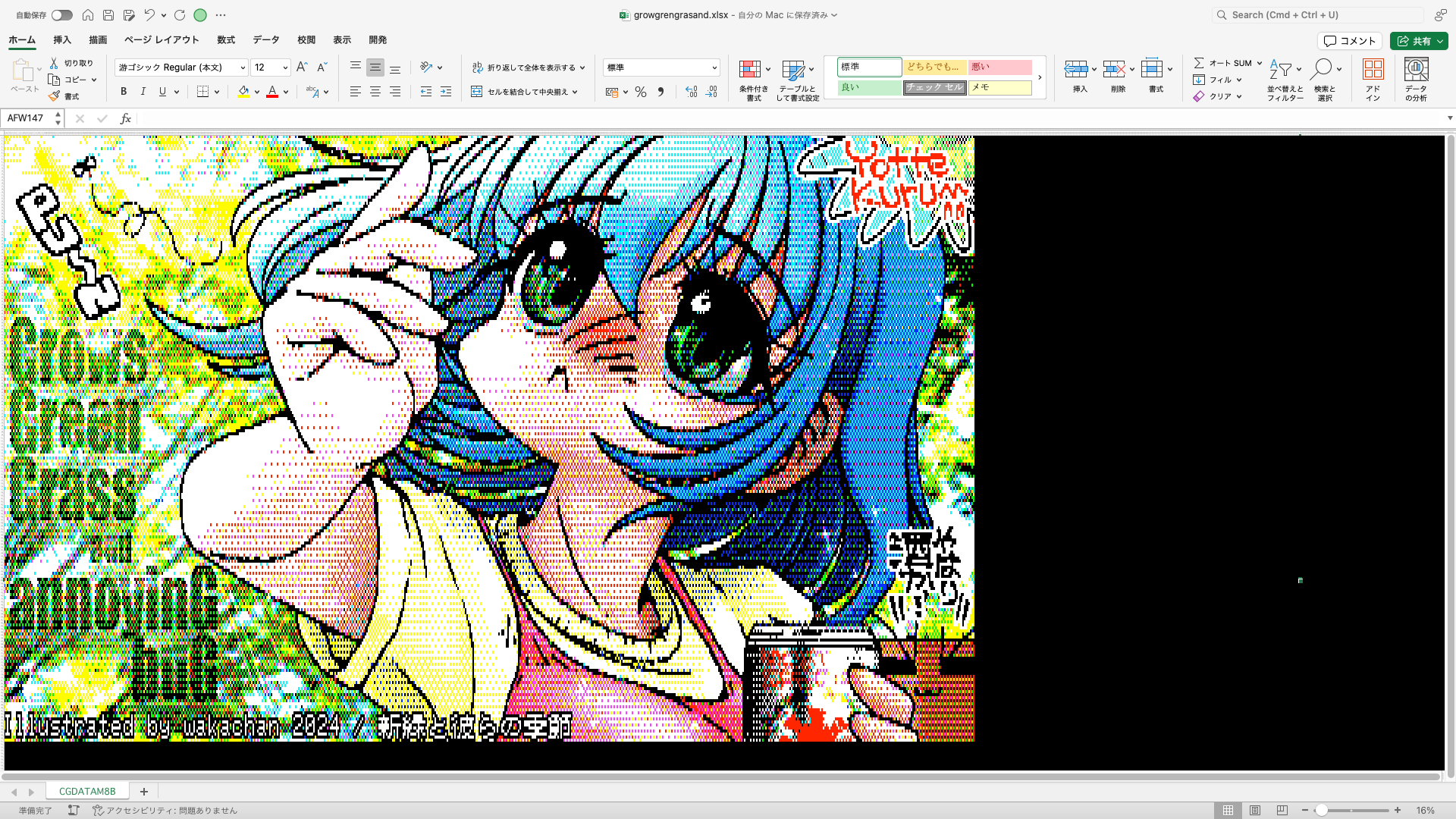
Task: Open the Analyze Data icon
Action: (x=1416, y=69)
